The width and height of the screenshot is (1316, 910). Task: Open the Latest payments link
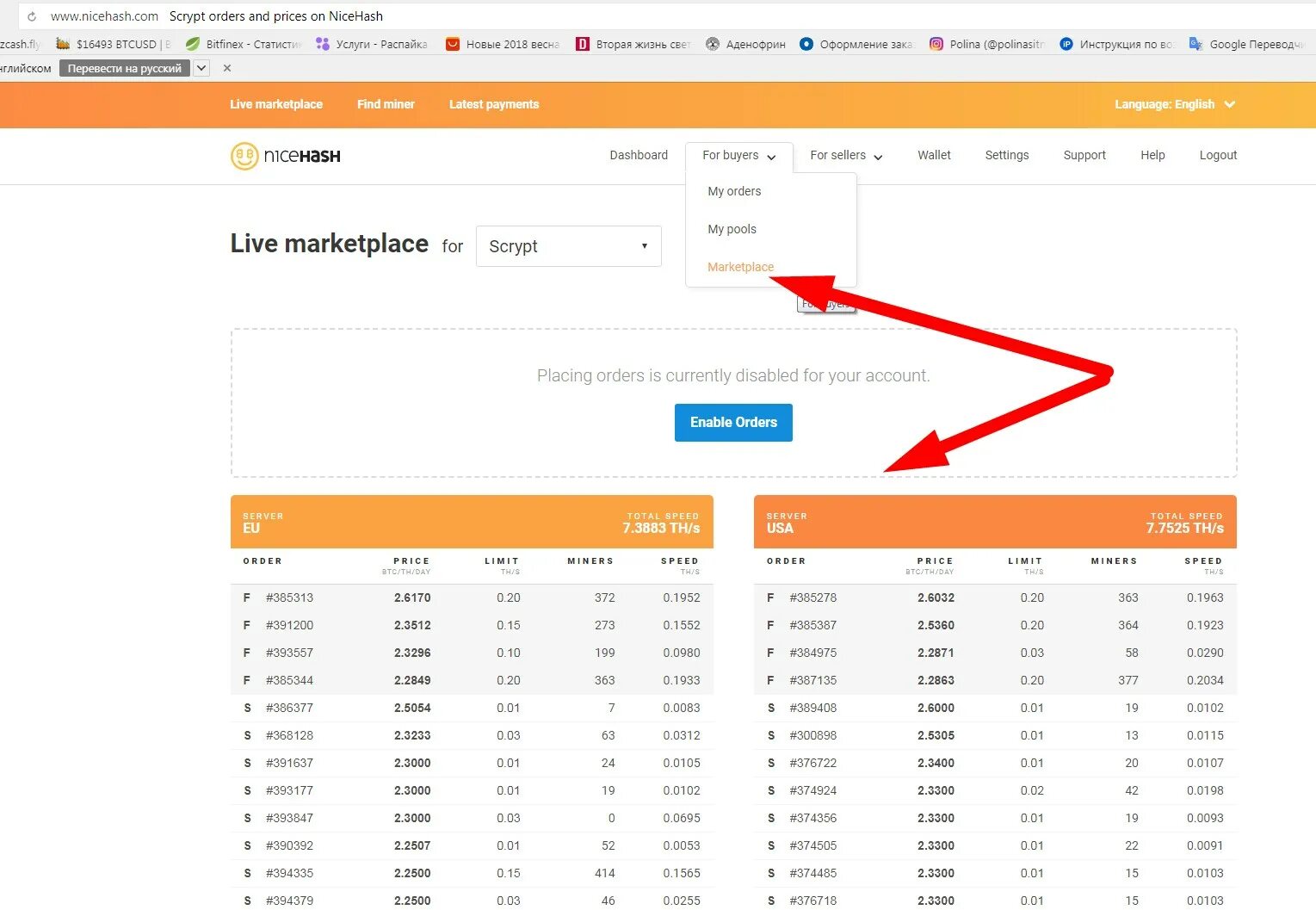click(x=494, y=104)
